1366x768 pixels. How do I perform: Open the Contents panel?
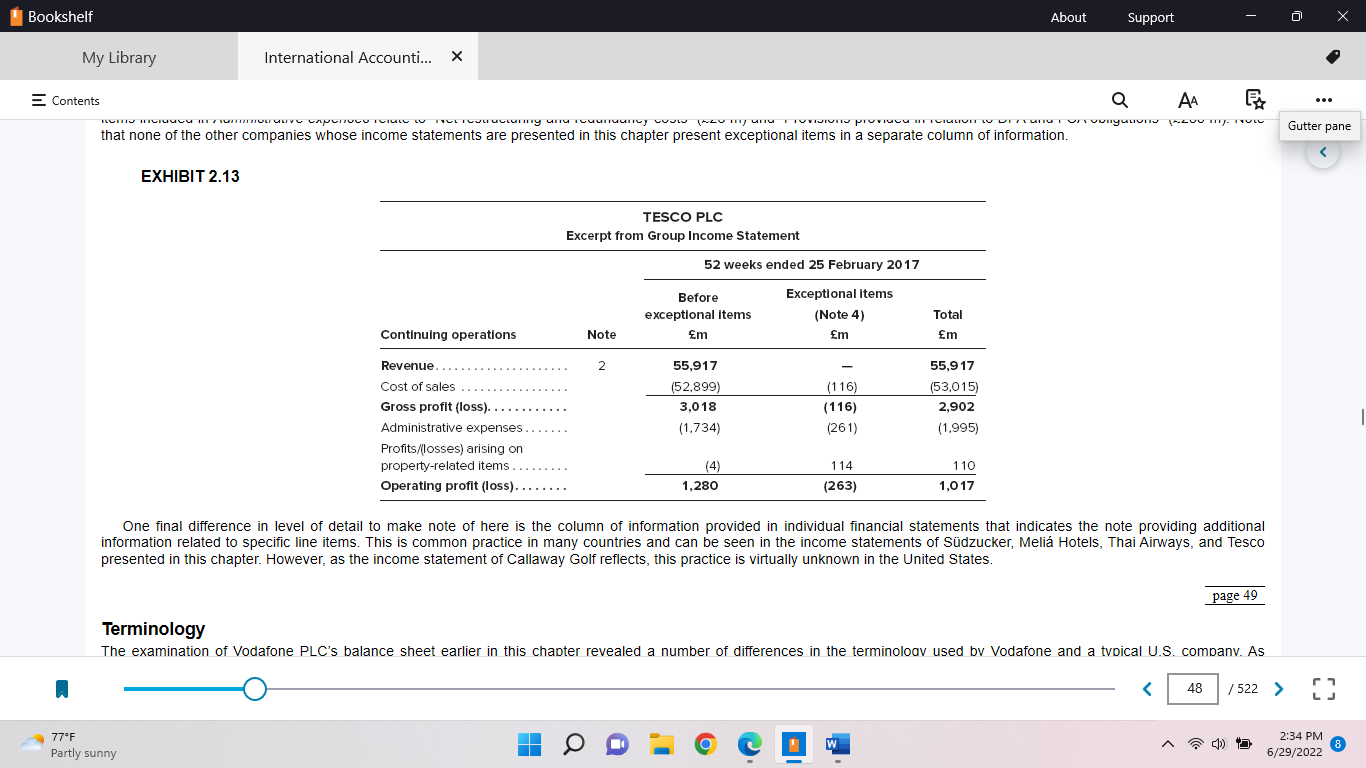[x=66, y=100]
